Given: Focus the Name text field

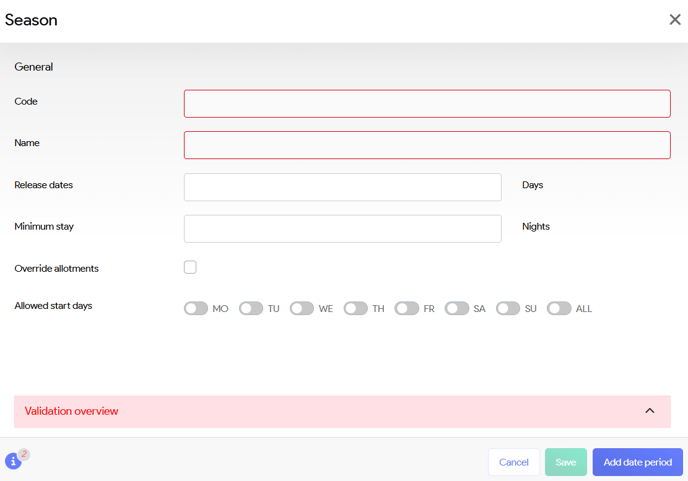Looking at the screenshot, I should [x=427, y=145].
